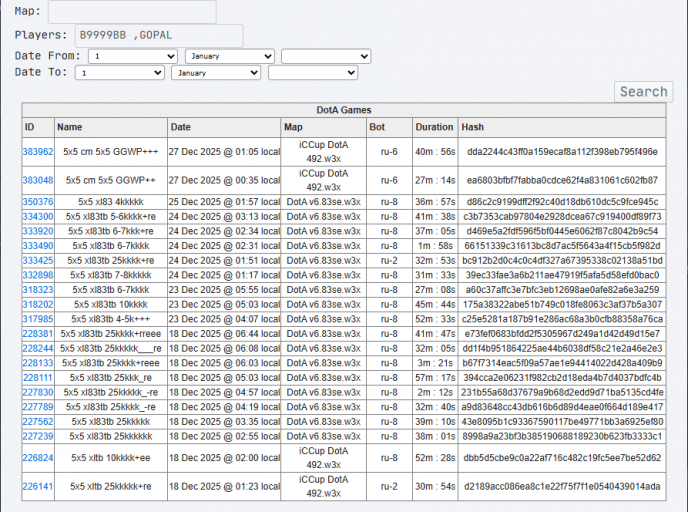Select game name '5x5 xltb 10kkkk+ee'

click(x=111, y=458)
